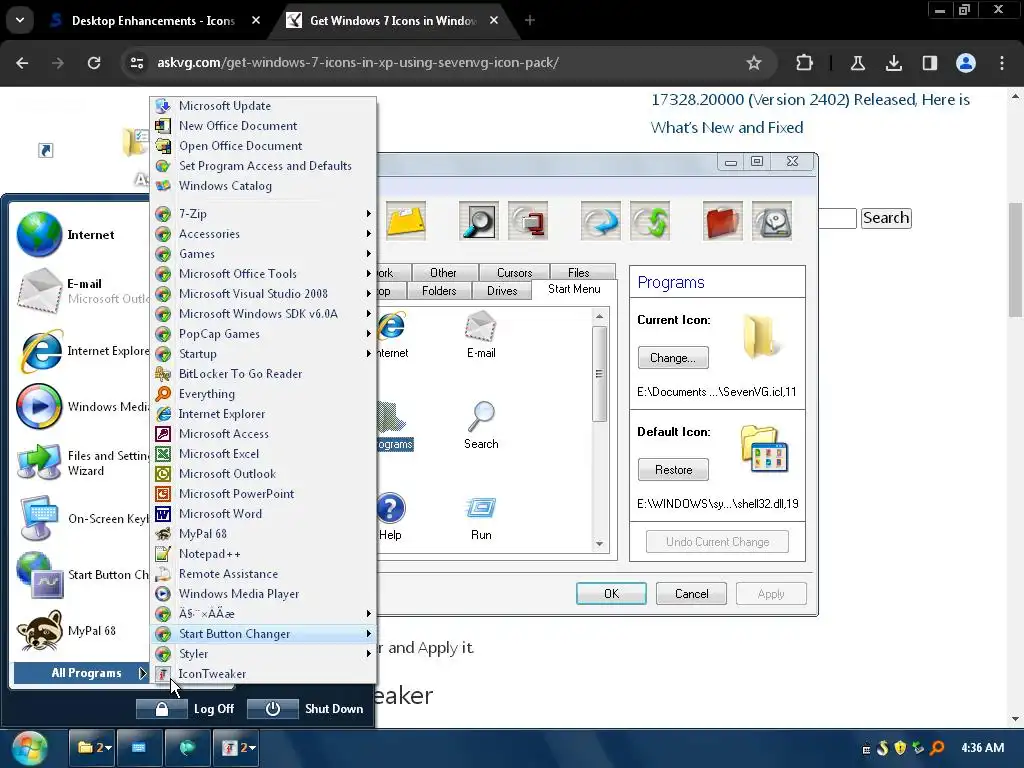Image resolution: width=1024 pixels, height=768 pixels.
Task: Expand Start Button Changer submenu
Action: click(x=264, y=633)
